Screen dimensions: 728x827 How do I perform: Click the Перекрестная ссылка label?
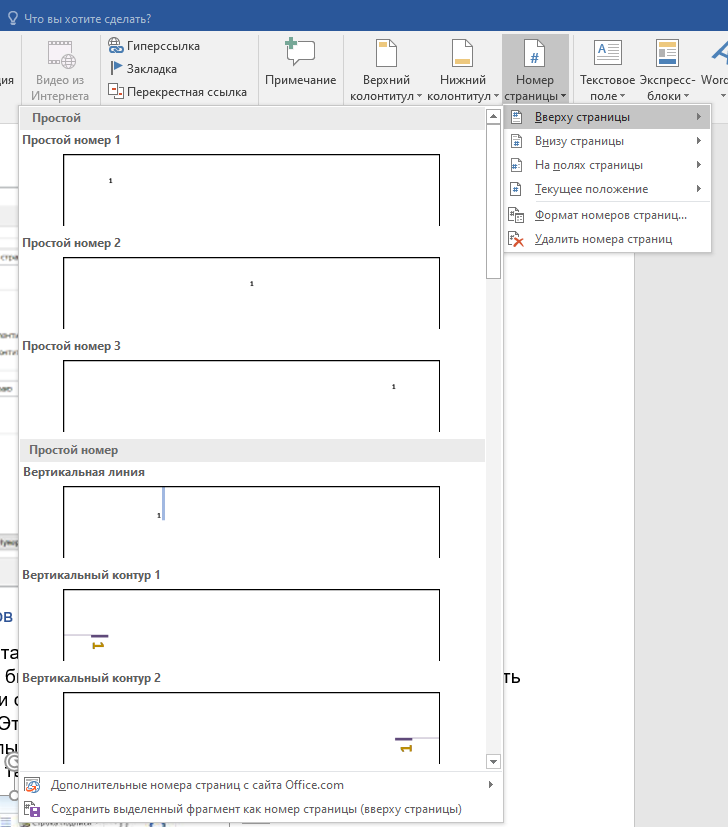pyautogui.click(x=187, y=92)
